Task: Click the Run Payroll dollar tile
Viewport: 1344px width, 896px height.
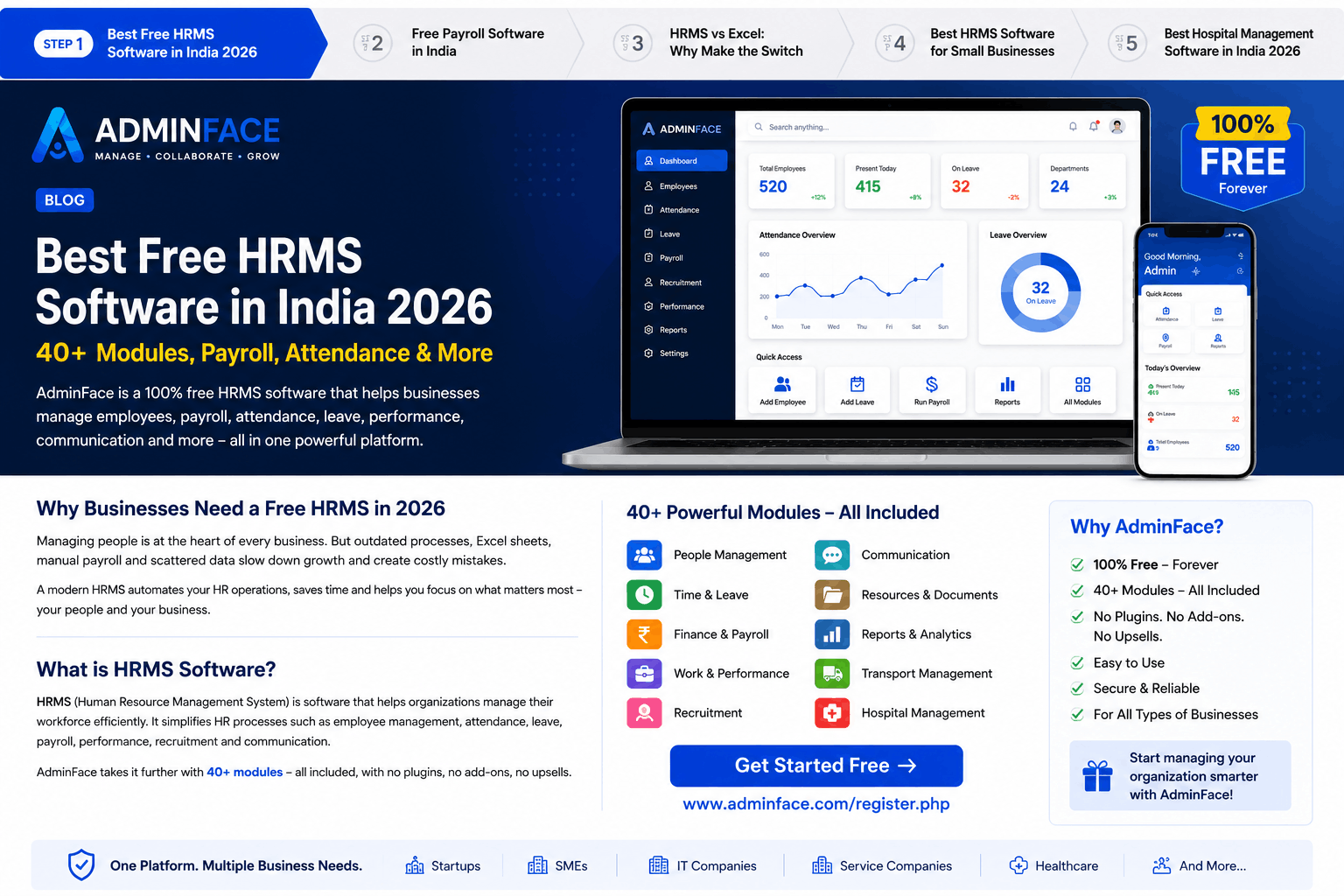Action: (x=932, y=389)
